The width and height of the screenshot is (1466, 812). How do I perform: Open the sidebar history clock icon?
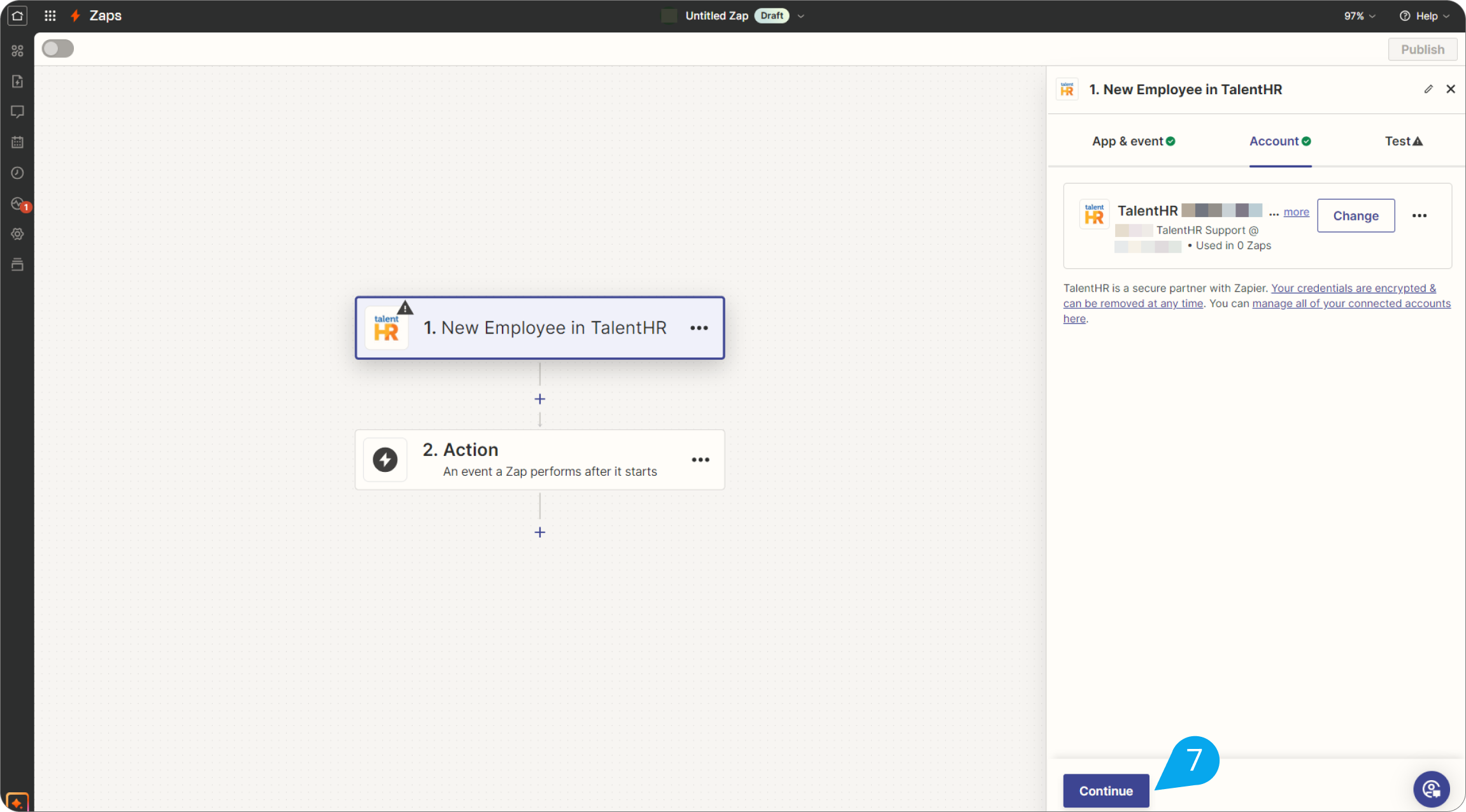pos(17,173)
